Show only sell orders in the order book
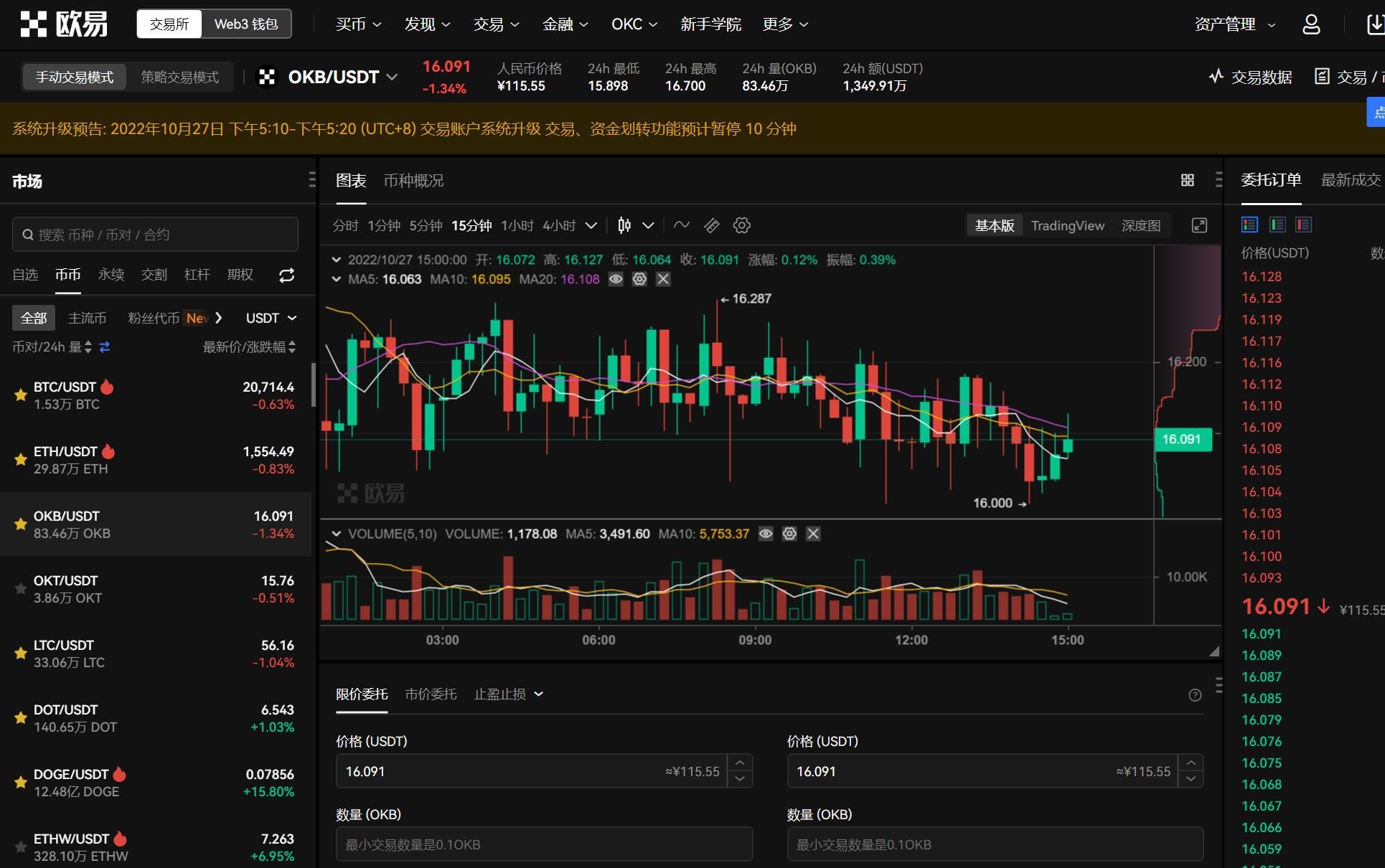This screenshot has width=1385, height=868. [1303, 225]
